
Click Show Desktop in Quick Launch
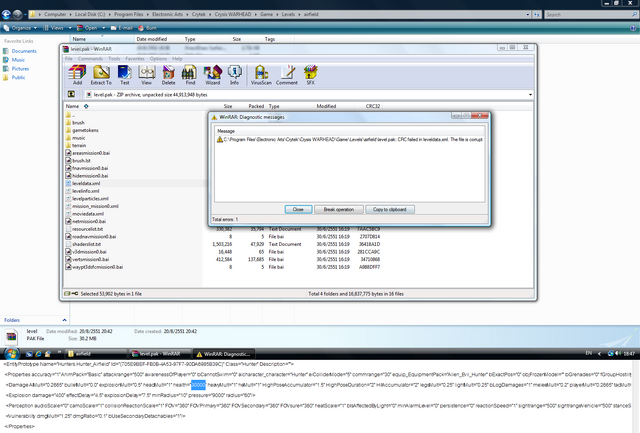point(29,354)
